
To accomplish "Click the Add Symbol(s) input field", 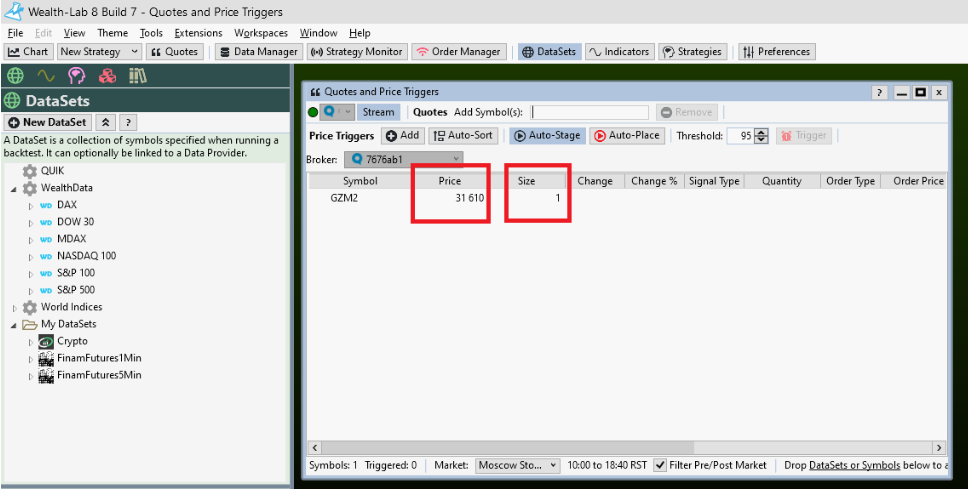I will (x=590, y=112).
